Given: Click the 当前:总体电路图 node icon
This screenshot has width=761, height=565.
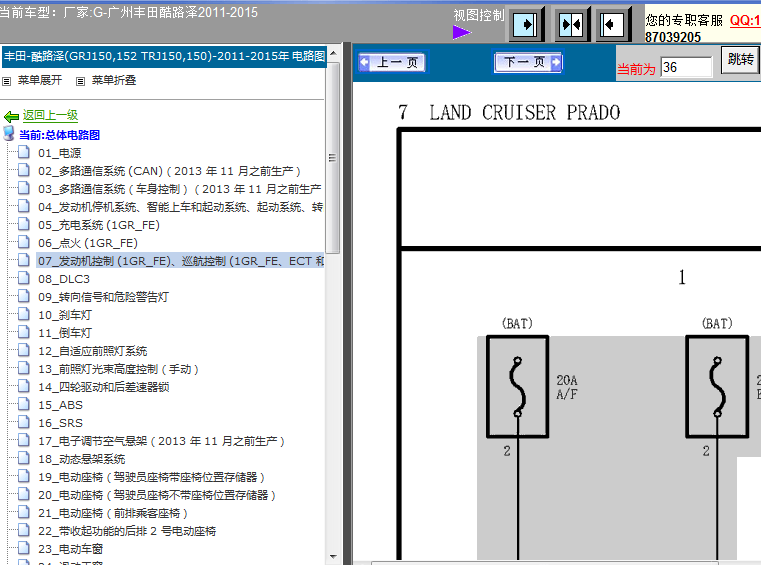Looking at the screenshot, I should [9, 133].
